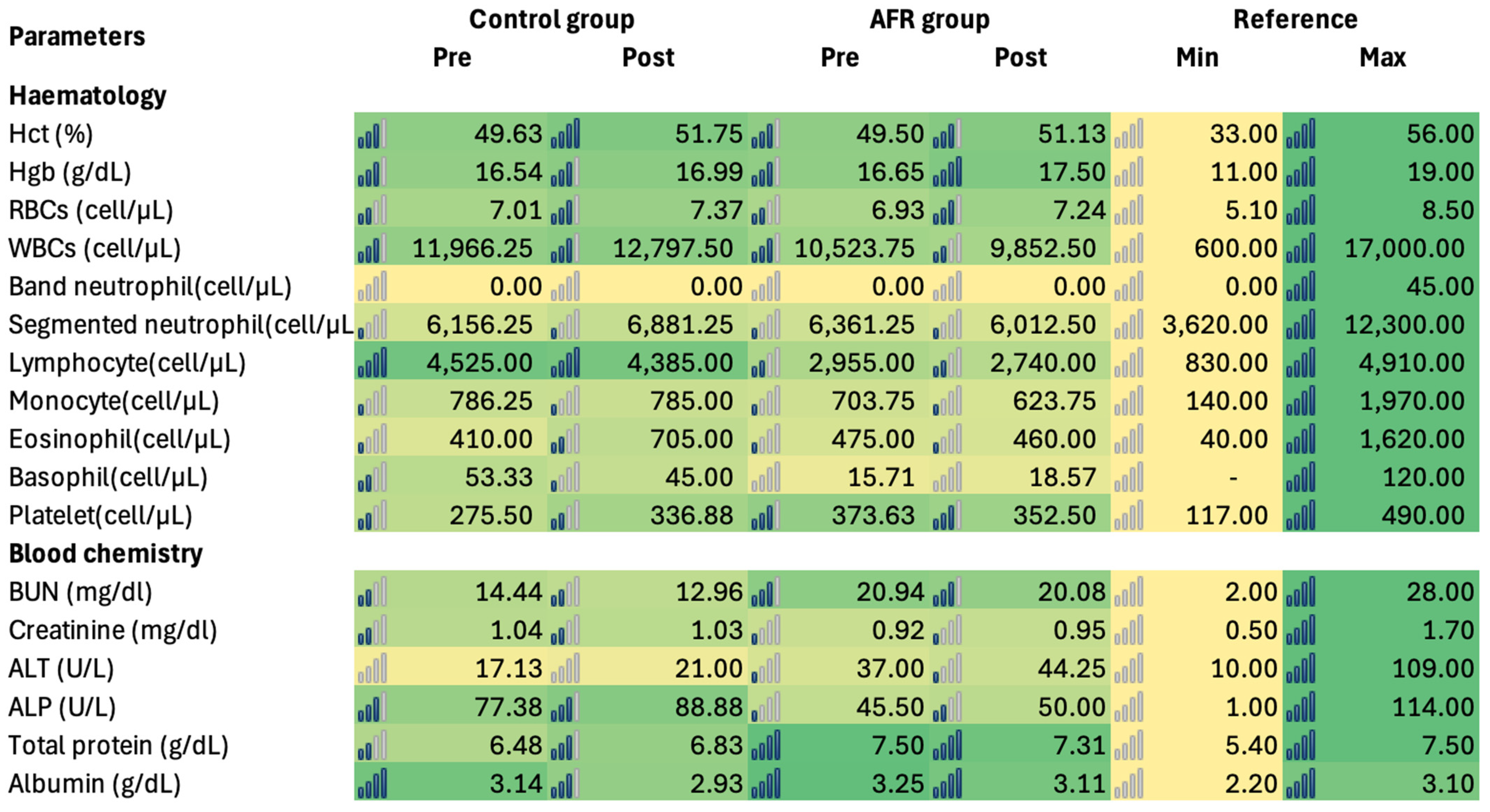Click the bar icon beside Platelet maximum 490.00

click(1300, 516)
